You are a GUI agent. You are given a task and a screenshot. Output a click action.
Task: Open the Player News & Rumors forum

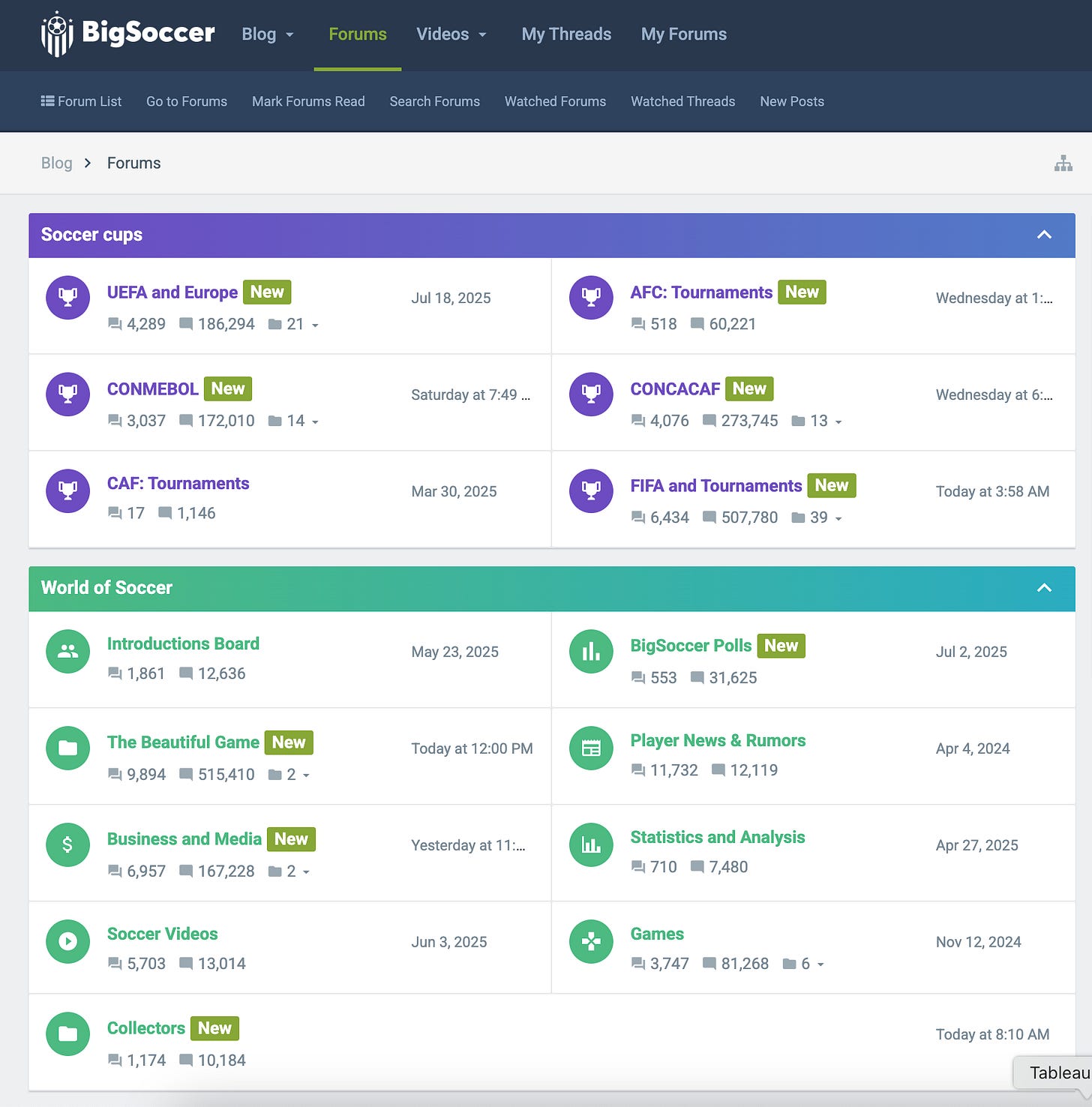pos(718,741)
